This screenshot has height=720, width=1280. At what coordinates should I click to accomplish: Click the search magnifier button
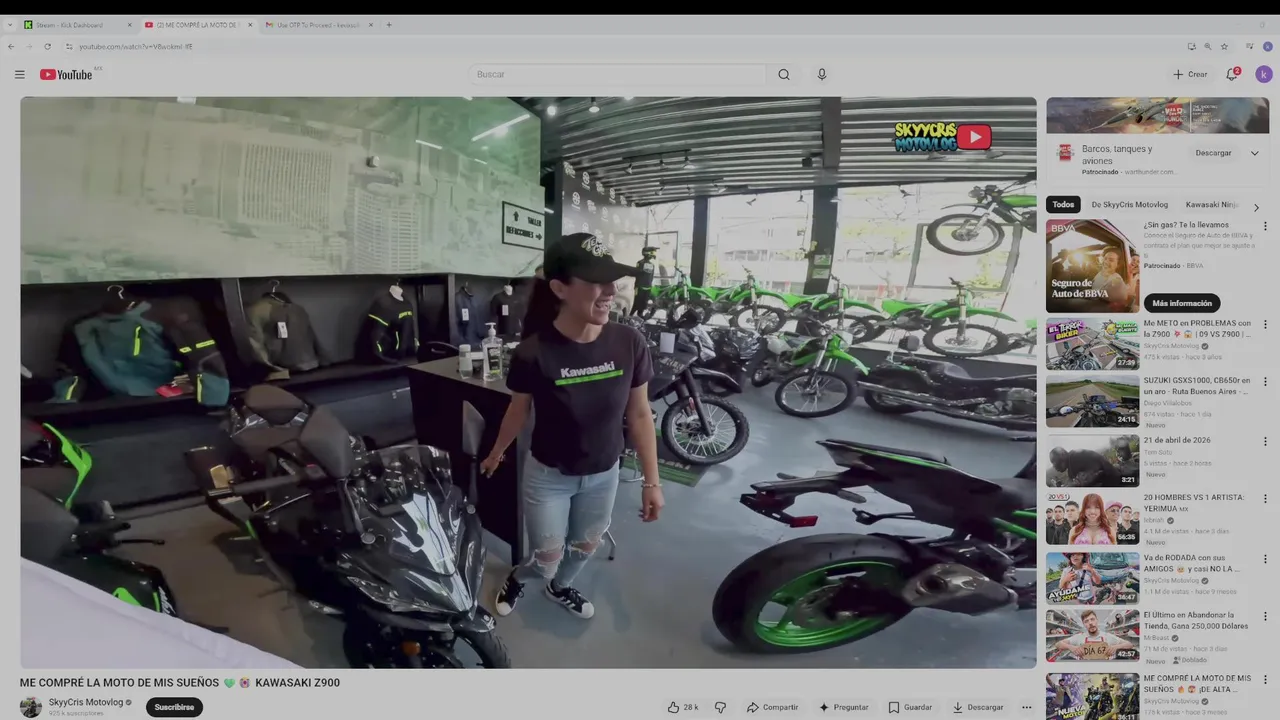click(x=784, y=74)
